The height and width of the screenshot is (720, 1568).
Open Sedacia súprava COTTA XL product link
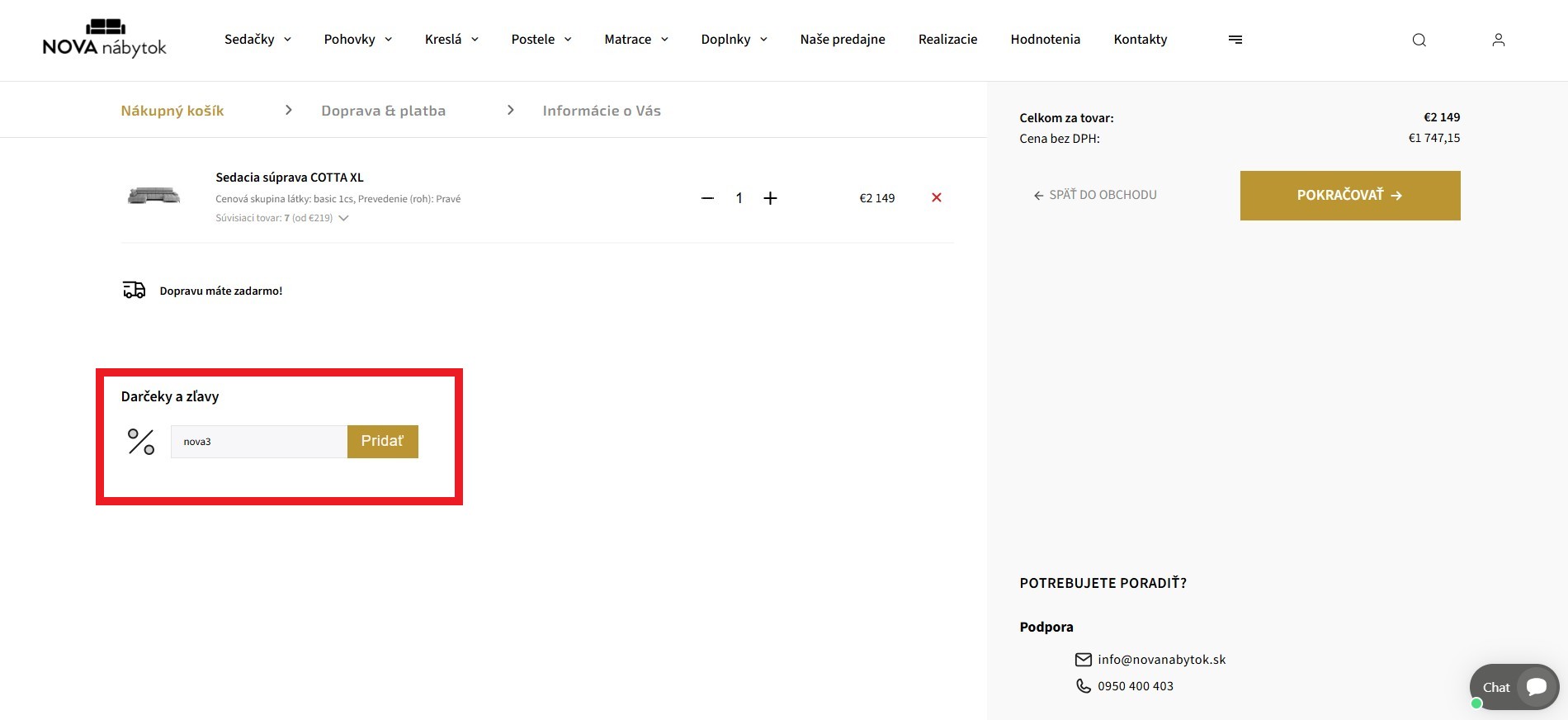290,178
